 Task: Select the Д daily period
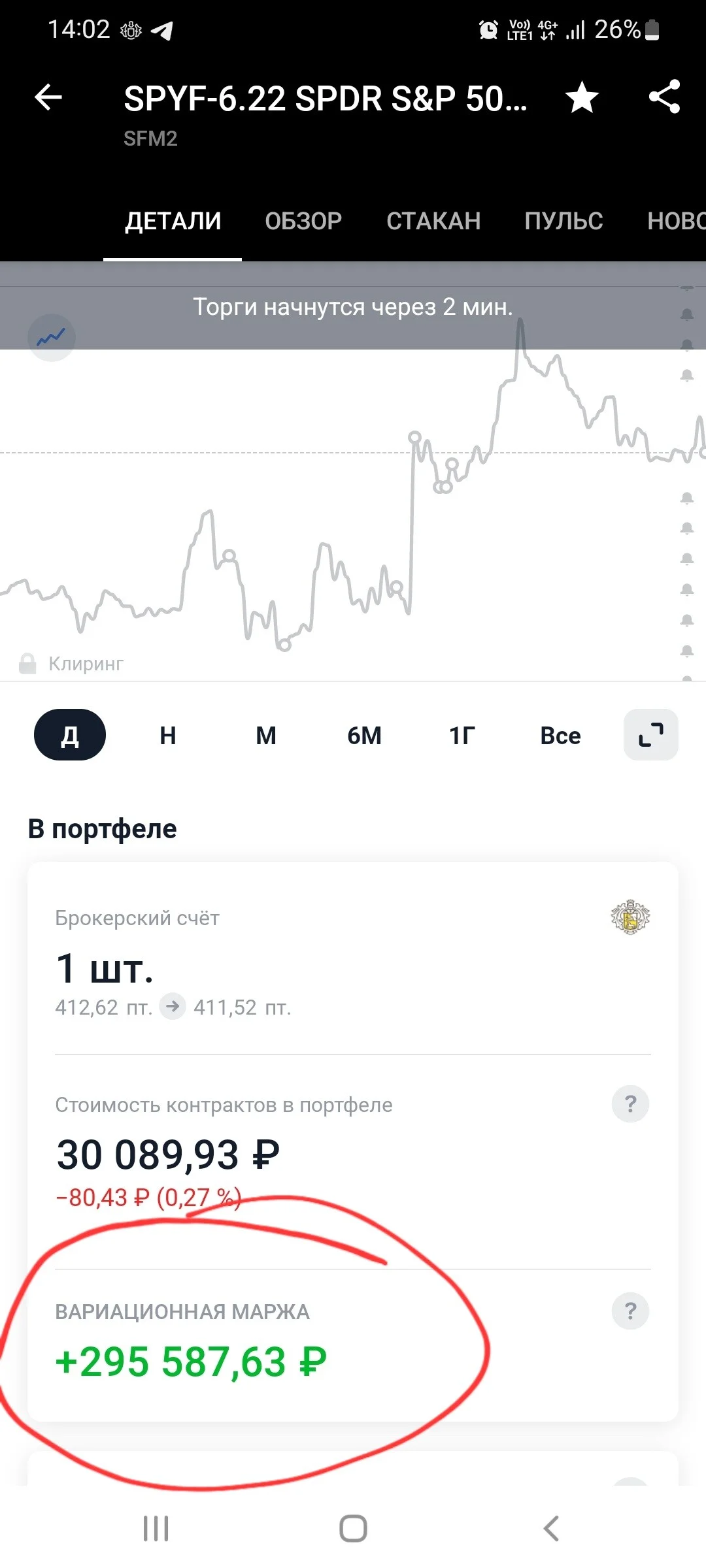click(x=70, y=735)
